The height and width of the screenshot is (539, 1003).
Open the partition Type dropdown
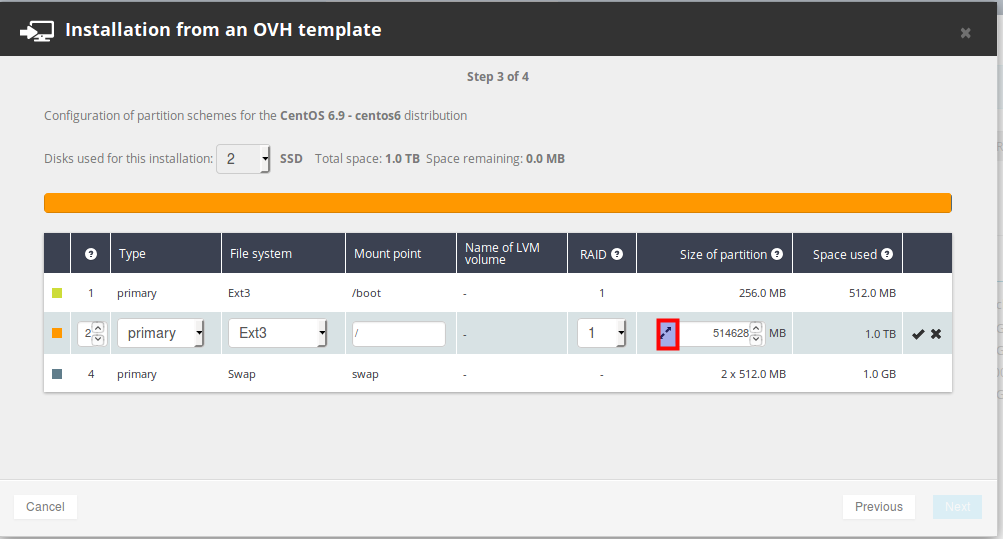coord(161,333)
